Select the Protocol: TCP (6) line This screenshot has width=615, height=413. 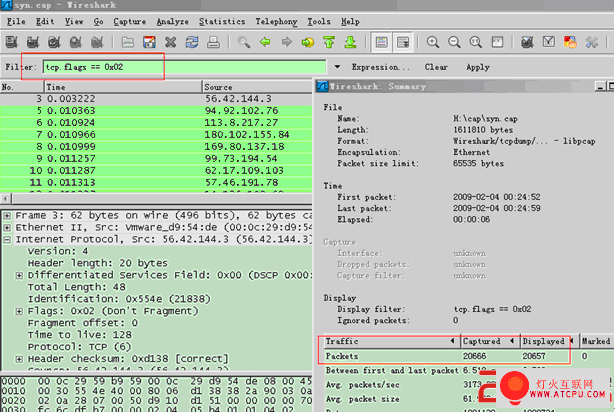pos(79,347)
